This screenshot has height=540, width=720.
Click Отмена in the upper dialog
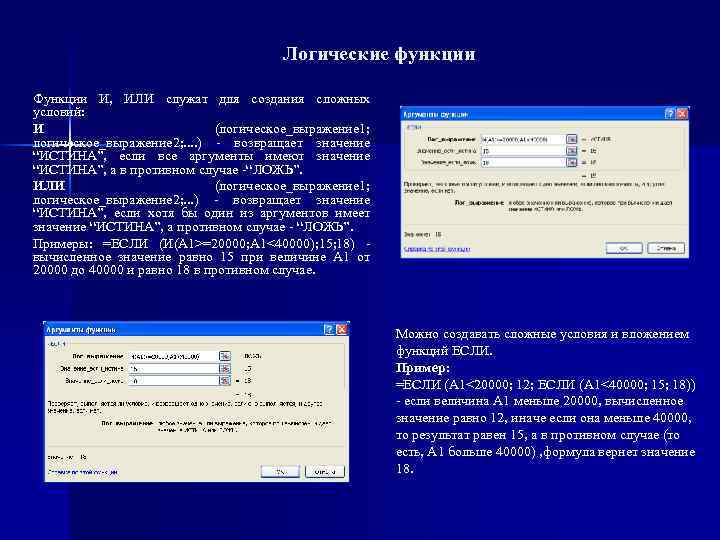click(666, 248)
